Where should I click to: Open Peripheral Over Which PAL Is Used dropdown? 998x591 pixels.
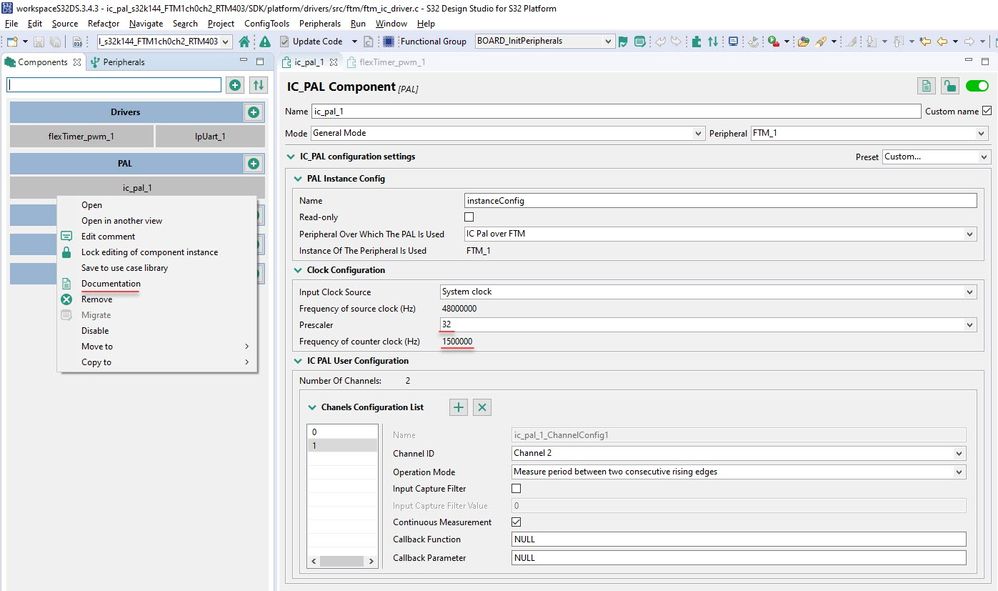[720, 234]
